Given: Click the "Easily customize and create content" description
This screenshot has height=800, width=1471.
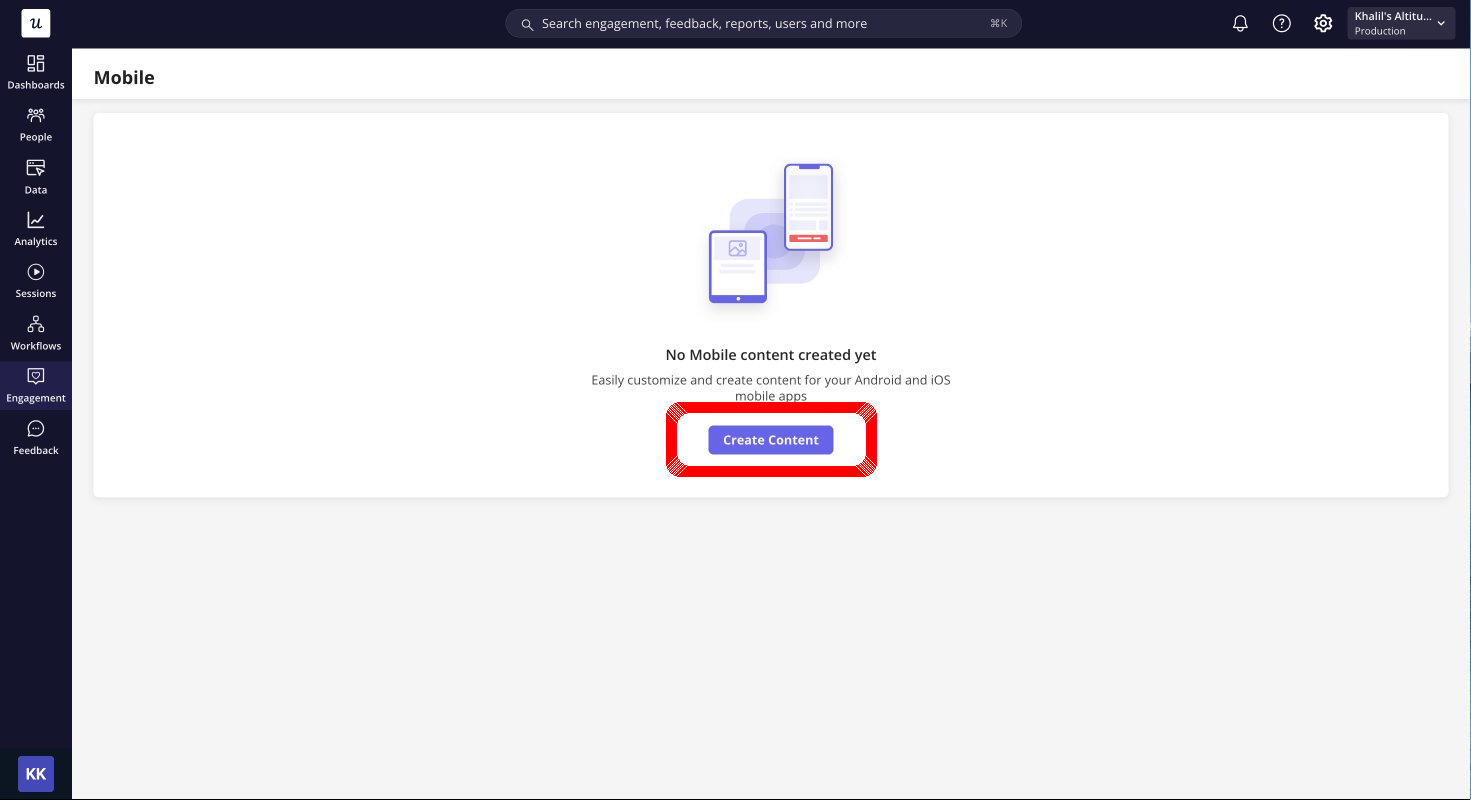Looking at the screenshot, I should tap(771, 388).
